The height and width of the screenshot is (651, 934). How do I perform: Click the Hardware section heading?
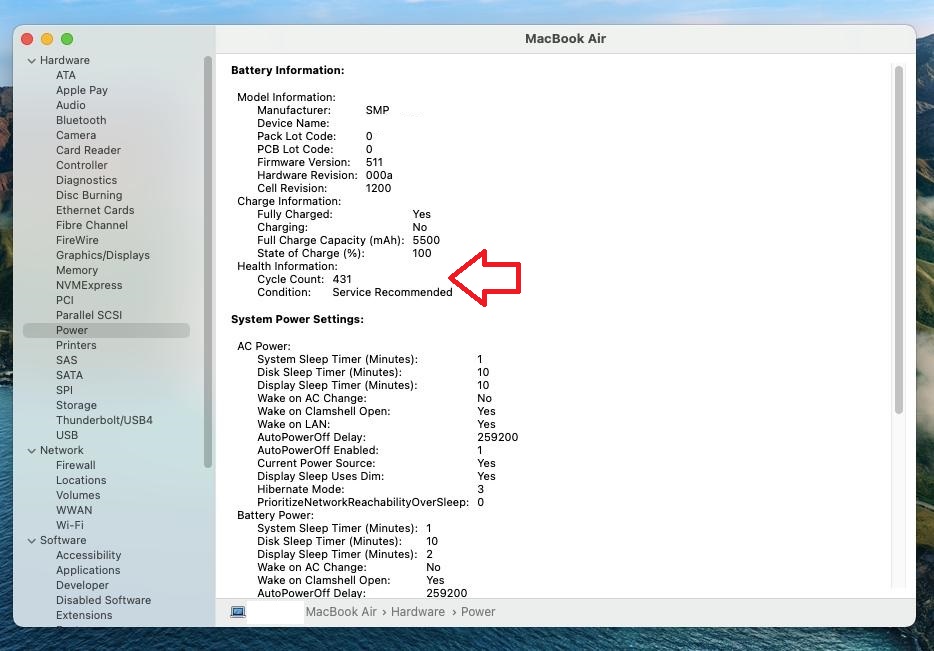(x=64, y=60)
